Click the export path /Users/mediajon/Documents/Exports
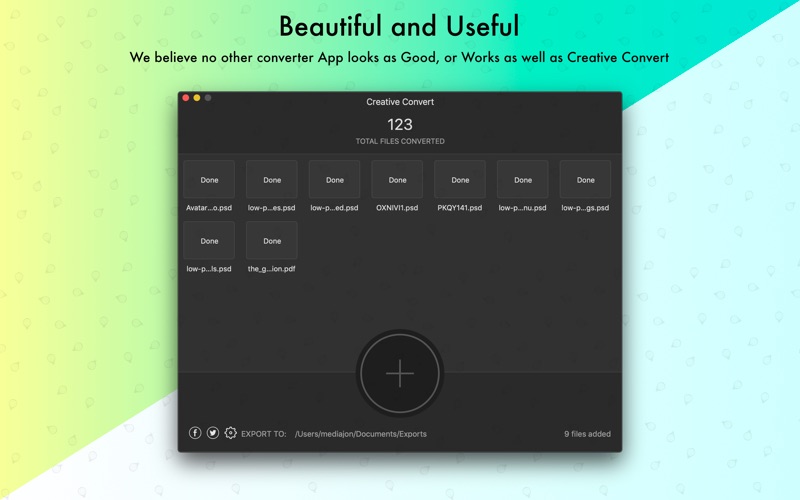Screen dimensions: 800x500 click(x=361, y=434)
